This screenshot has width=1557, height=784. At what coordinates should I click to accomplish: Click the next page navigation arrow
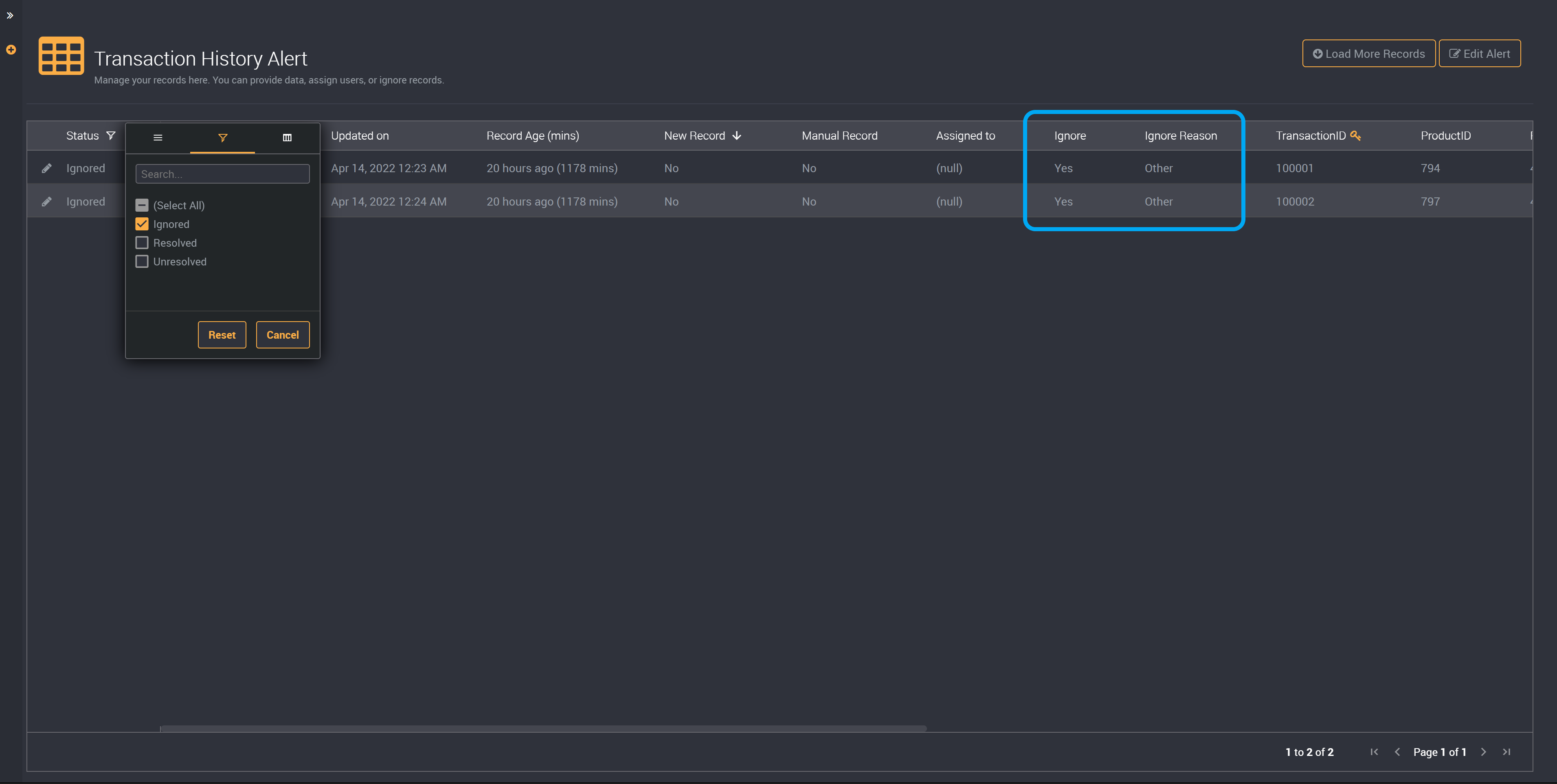tap(1485, 751)
